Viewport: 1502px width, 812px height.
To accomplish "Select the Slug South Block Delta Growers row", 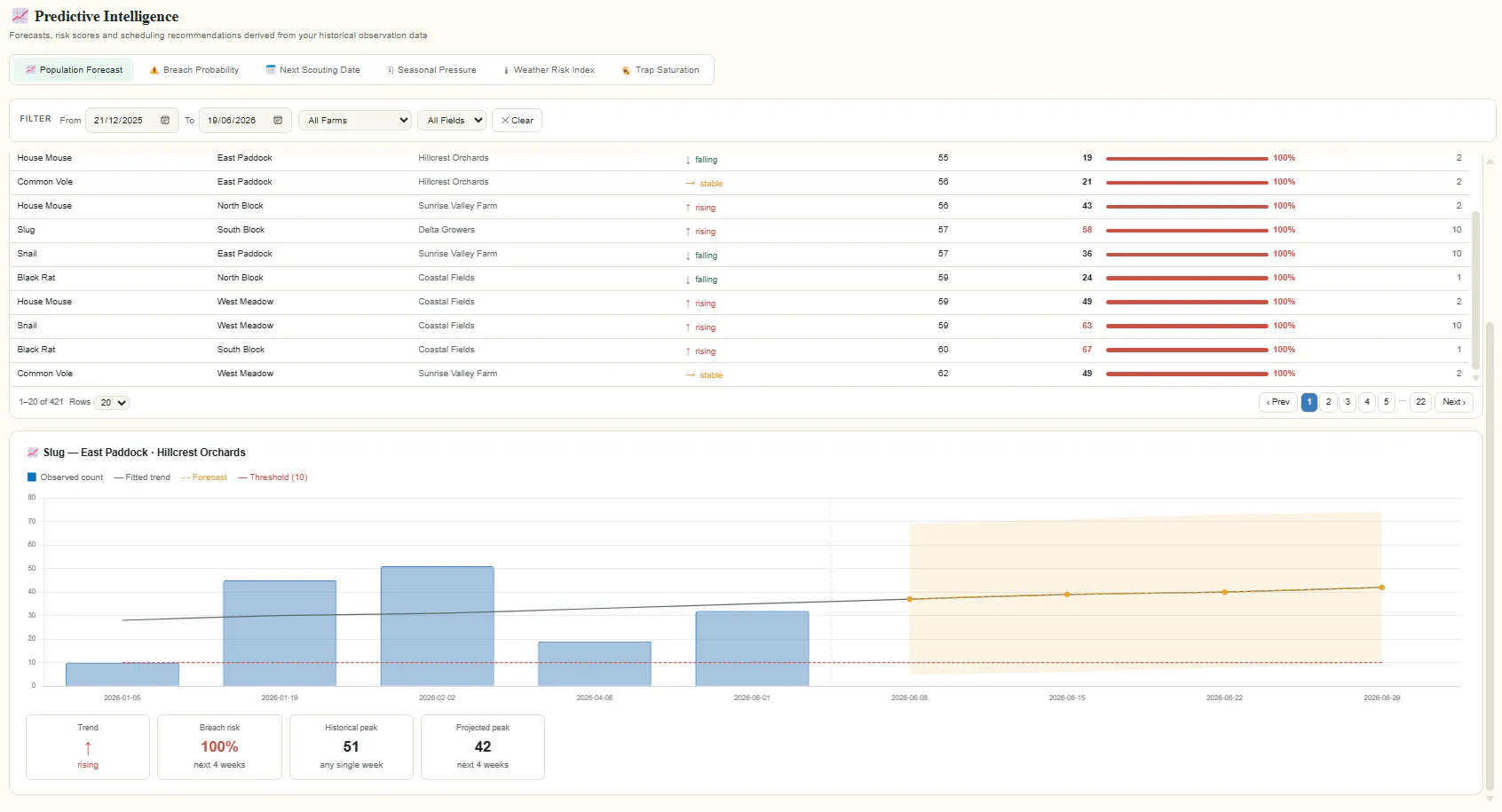I will click(x=739, y=230).
